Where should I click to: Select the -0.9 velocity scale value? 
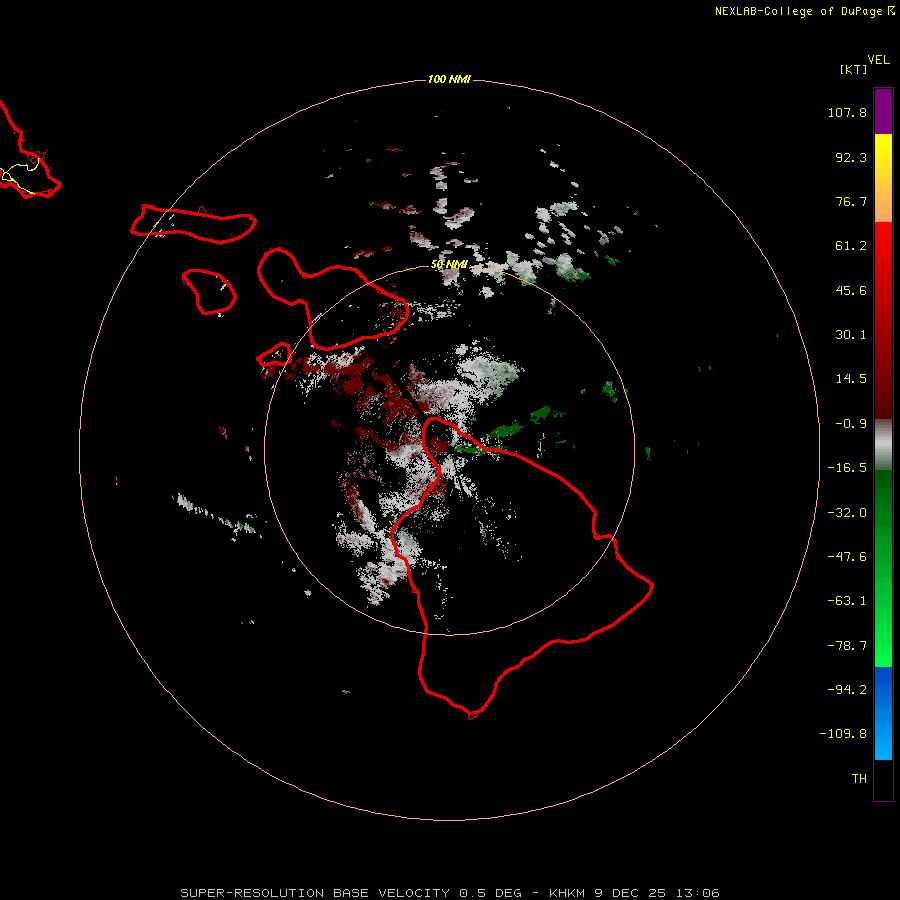click(x=851, y=424)
